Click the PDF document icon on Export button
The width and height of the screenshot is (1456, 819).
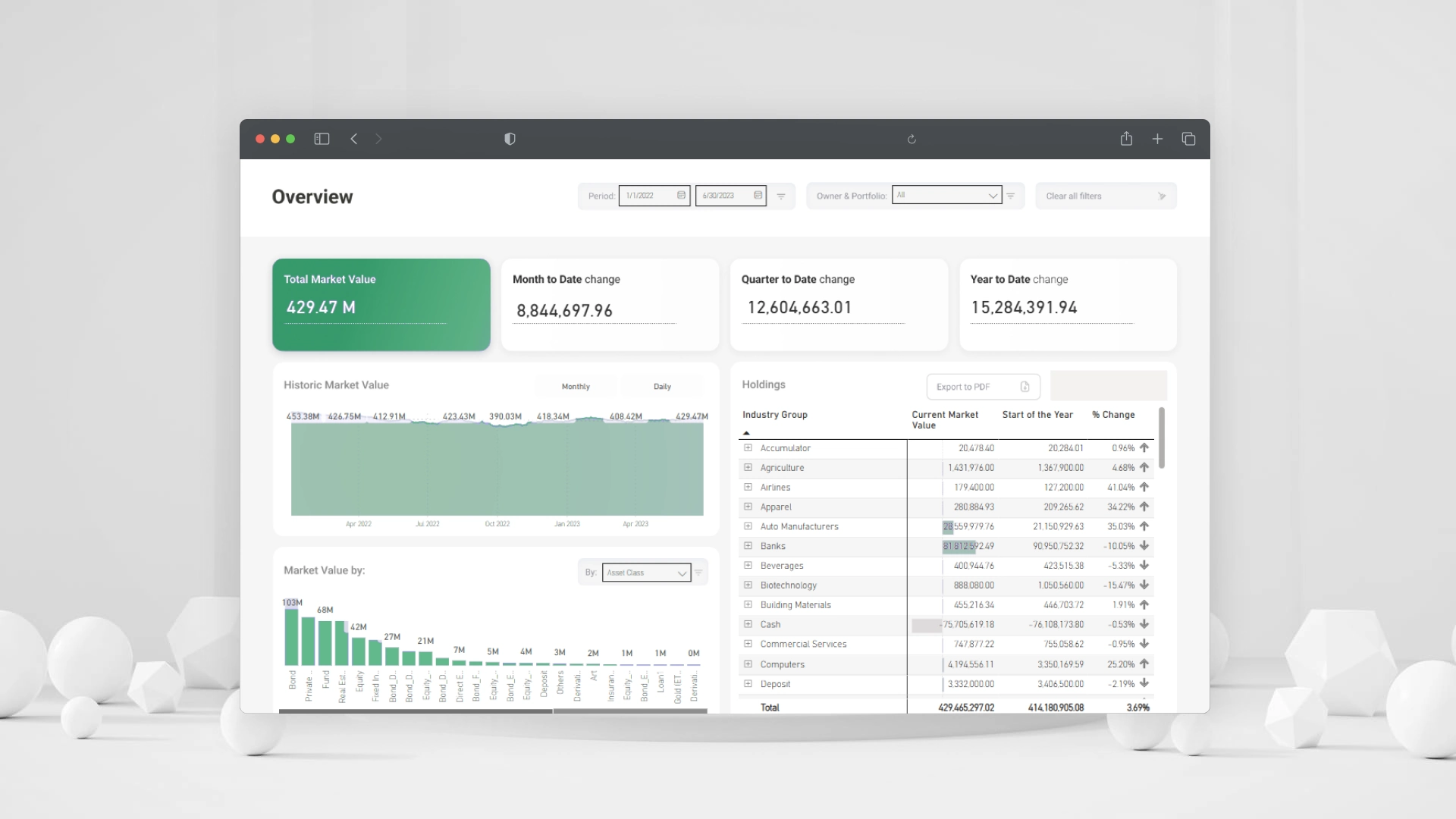point(1025,387)
